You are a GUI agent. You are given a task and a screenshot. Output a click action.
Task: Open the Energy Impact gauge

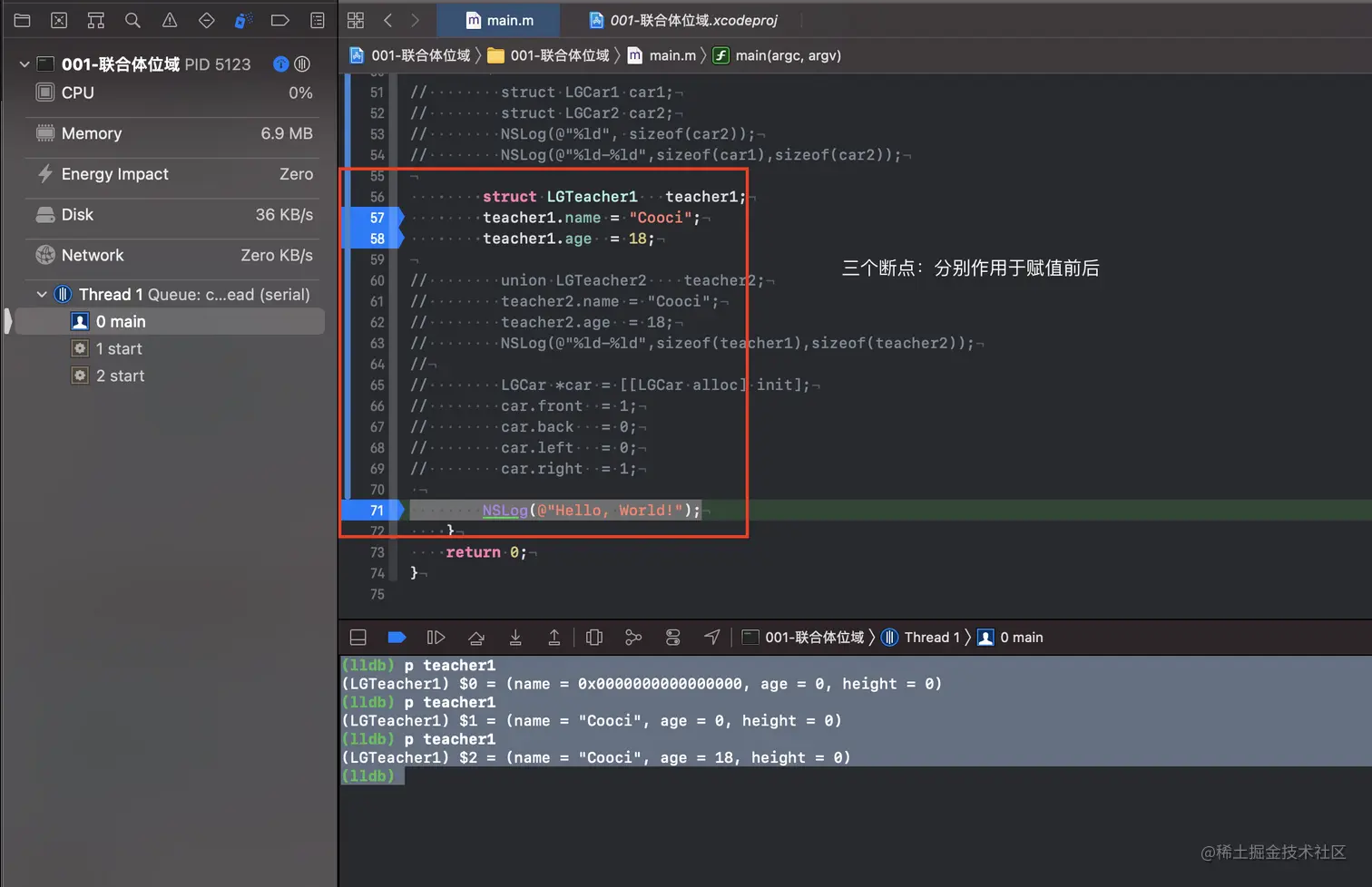pos(173,174)
